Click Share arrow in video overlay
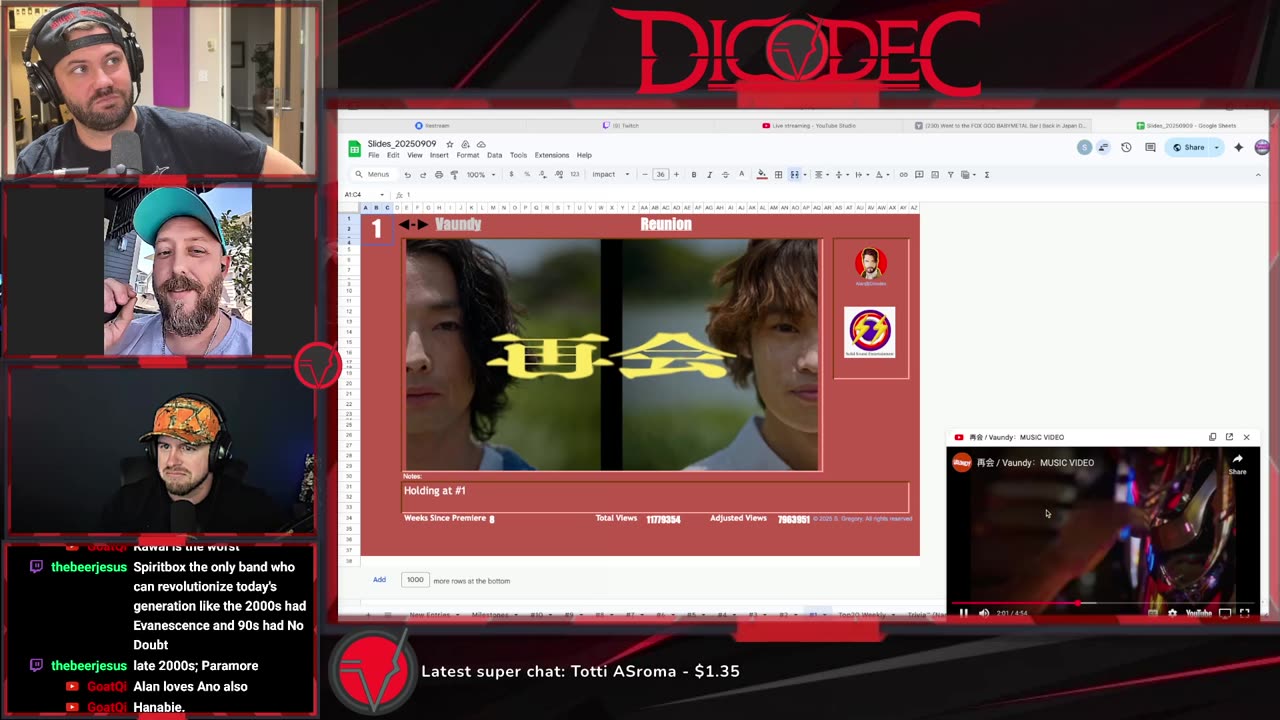This screenshot has height=720, width=1280. [1237, 462]
